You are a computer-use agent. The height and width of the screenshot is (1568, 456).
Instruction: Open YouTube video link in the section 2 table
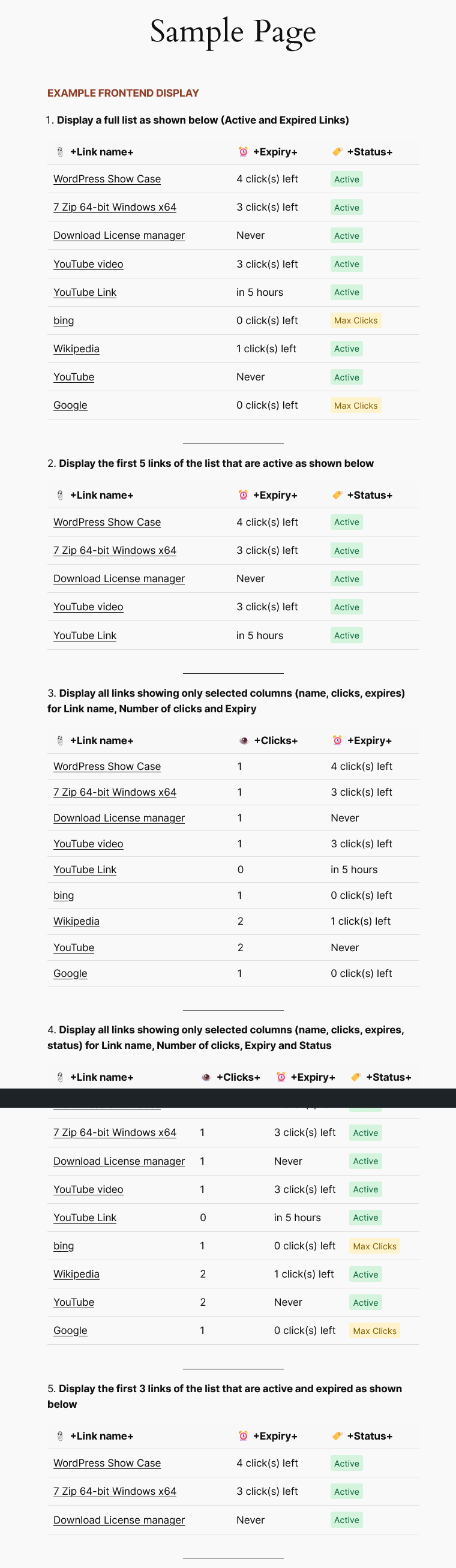coord(88,607)
